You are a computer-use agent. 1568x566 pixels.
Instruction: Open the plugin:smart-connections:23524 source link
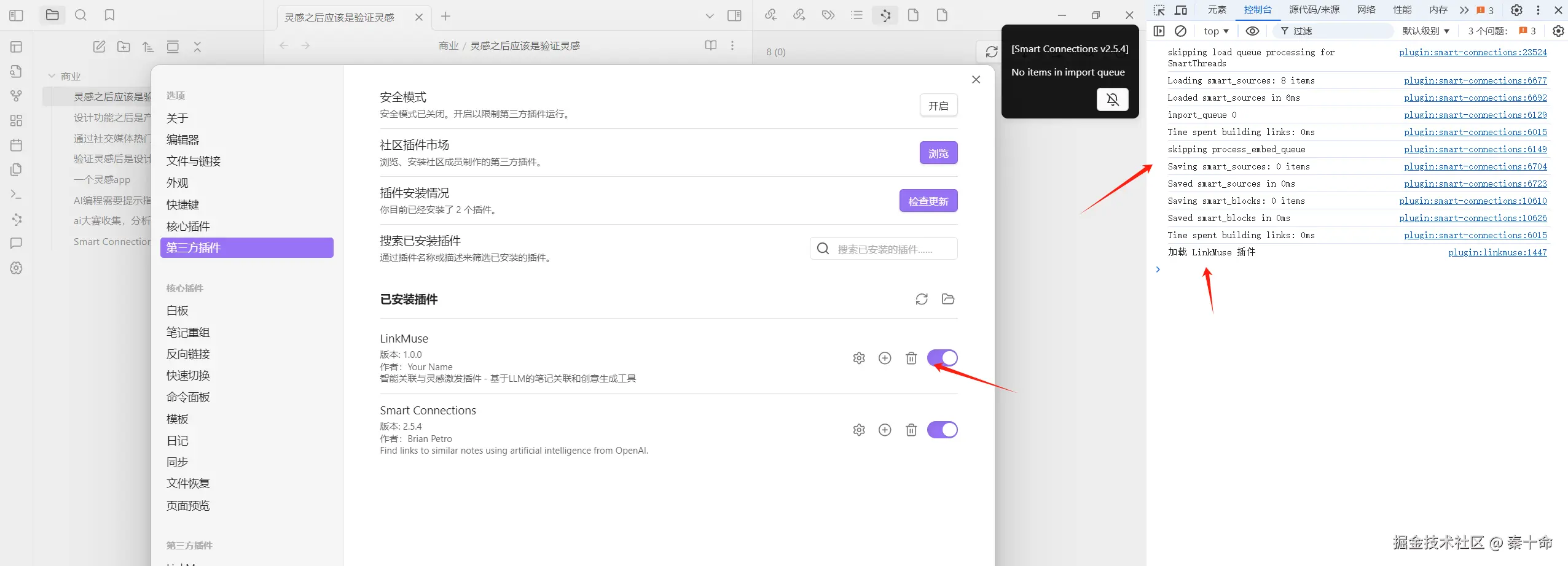1473,52
